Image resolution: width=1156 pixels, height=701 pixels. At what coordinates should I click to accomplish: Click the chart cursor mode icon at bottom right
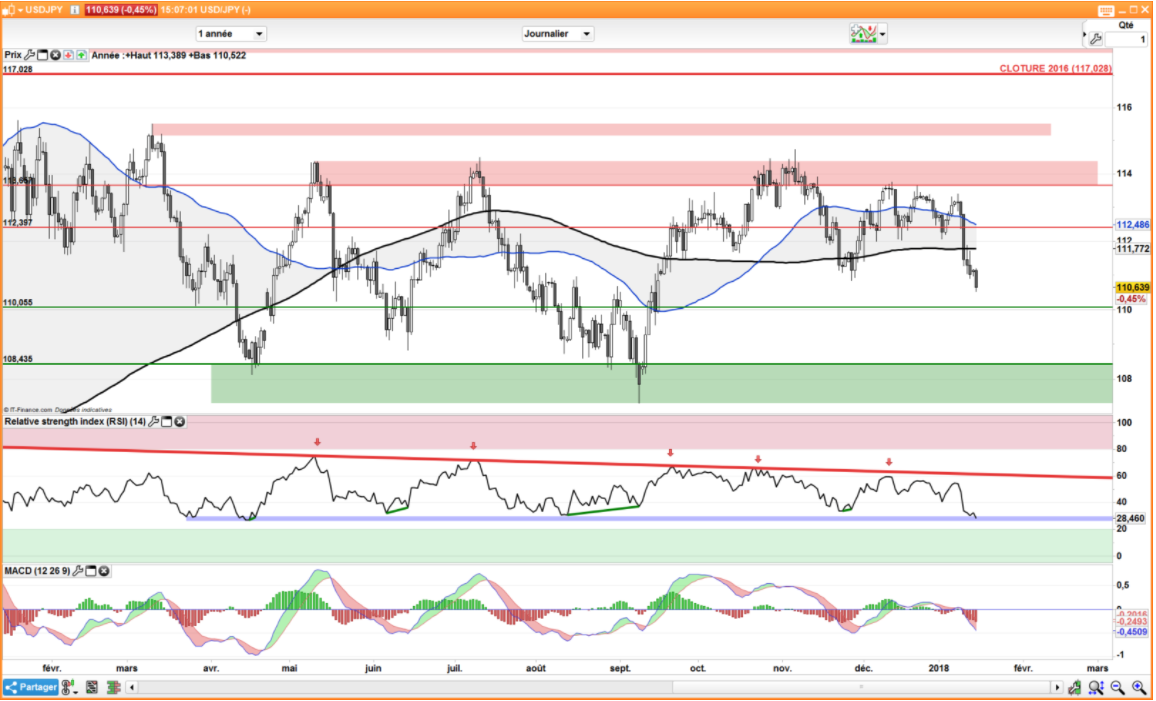click(1075, 688)
